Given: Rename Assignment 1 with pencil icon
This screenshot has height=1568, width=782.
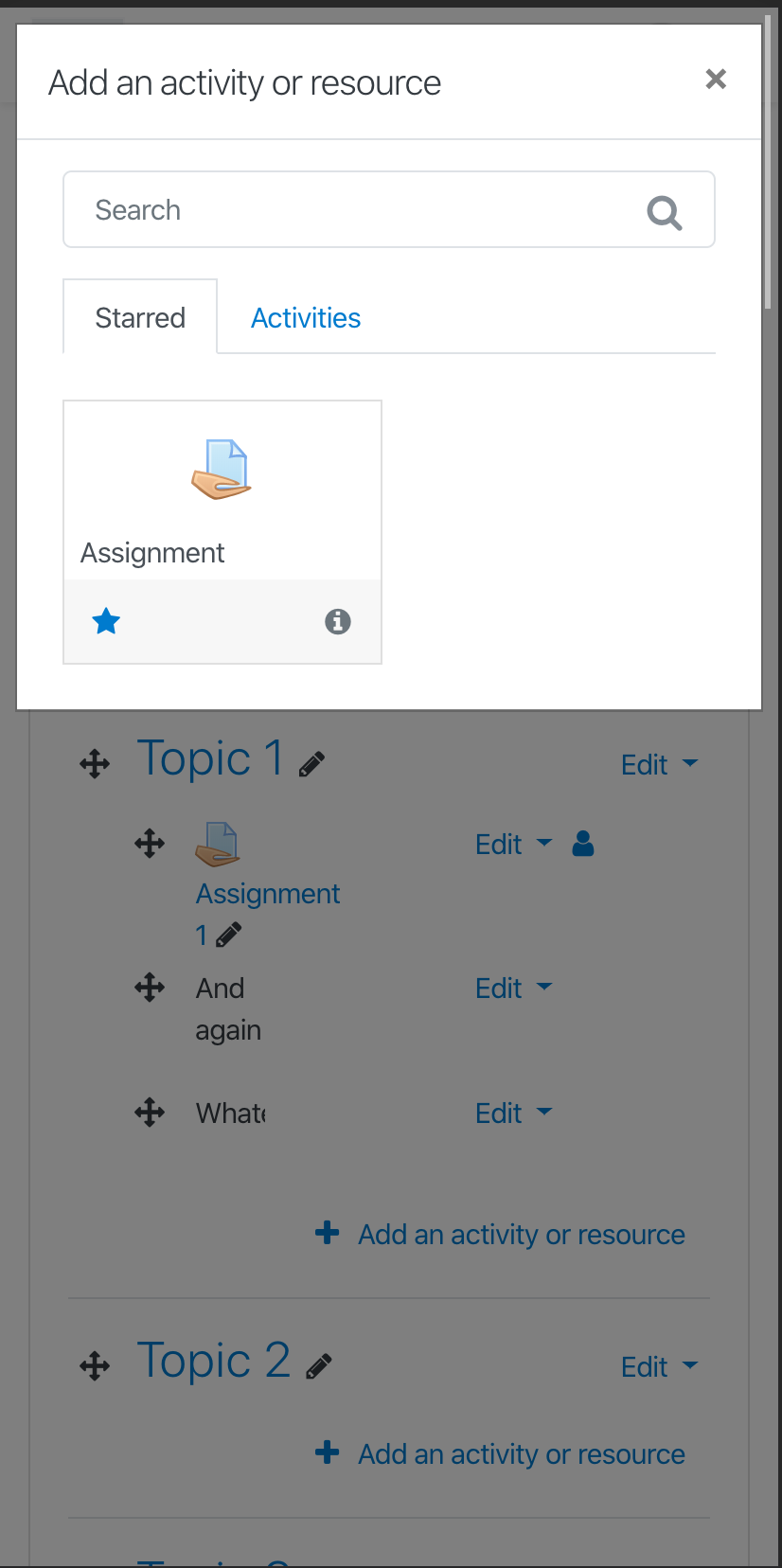Looking at the screenshot, I should coord(229,935).
